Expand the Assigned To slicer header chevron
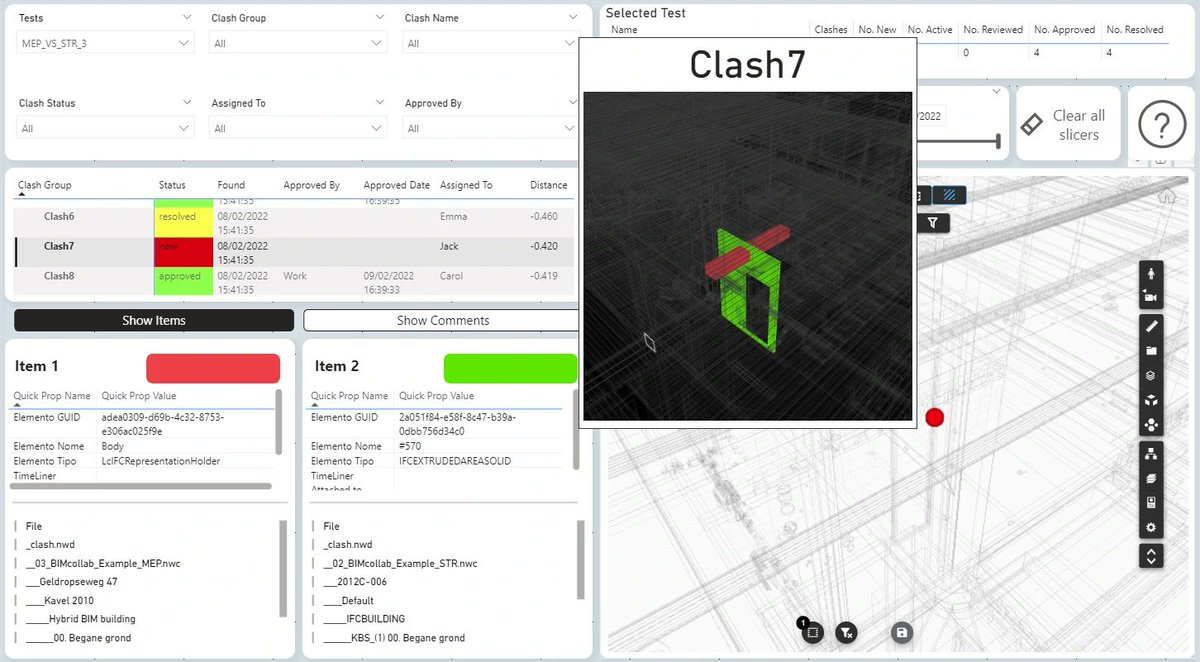Viewport: 1200px width, 662px height. pos(380,103)
